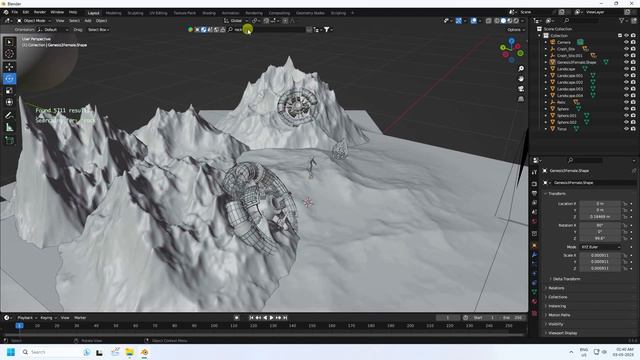The width and height of the screenshot is (640, 360).
Task: Switch perspective/orthographic grid icon in viewport
Action: coord(521,99)
